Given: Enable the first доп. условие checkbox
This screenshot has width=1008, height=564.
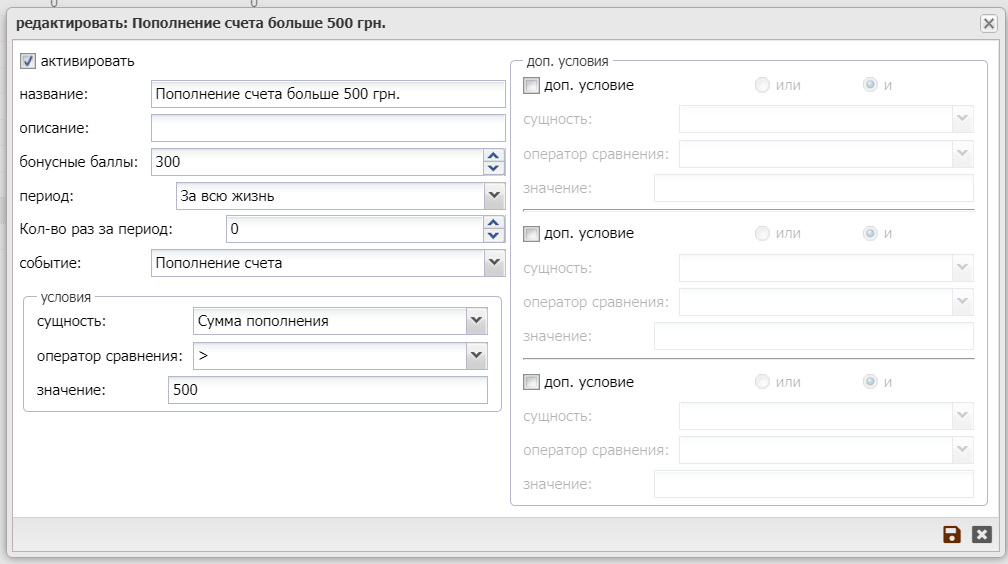Looking at the screenshot, I should pos(531,86).
